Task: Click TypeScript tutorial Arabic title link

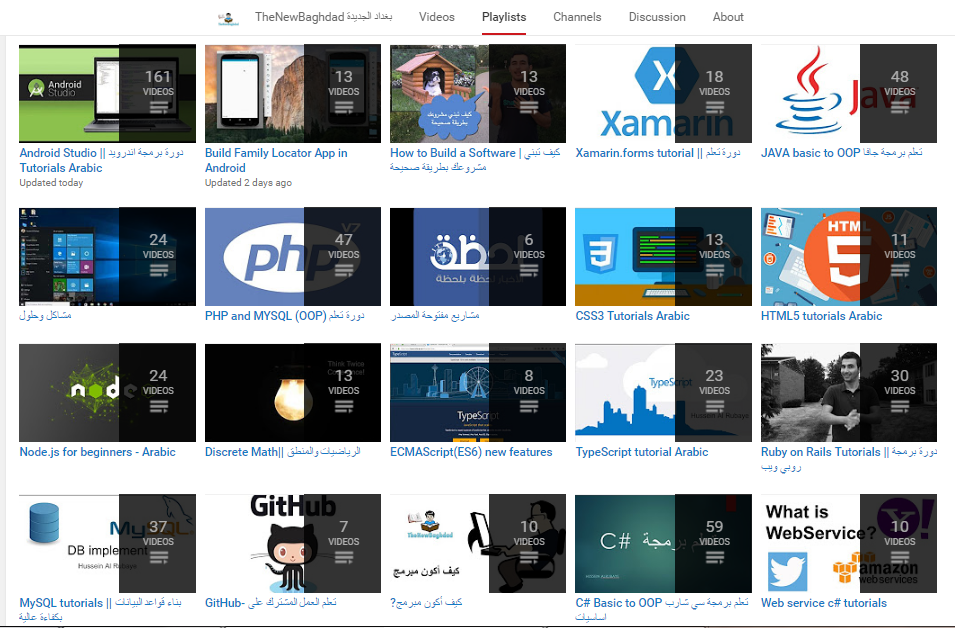Action: 642,452
